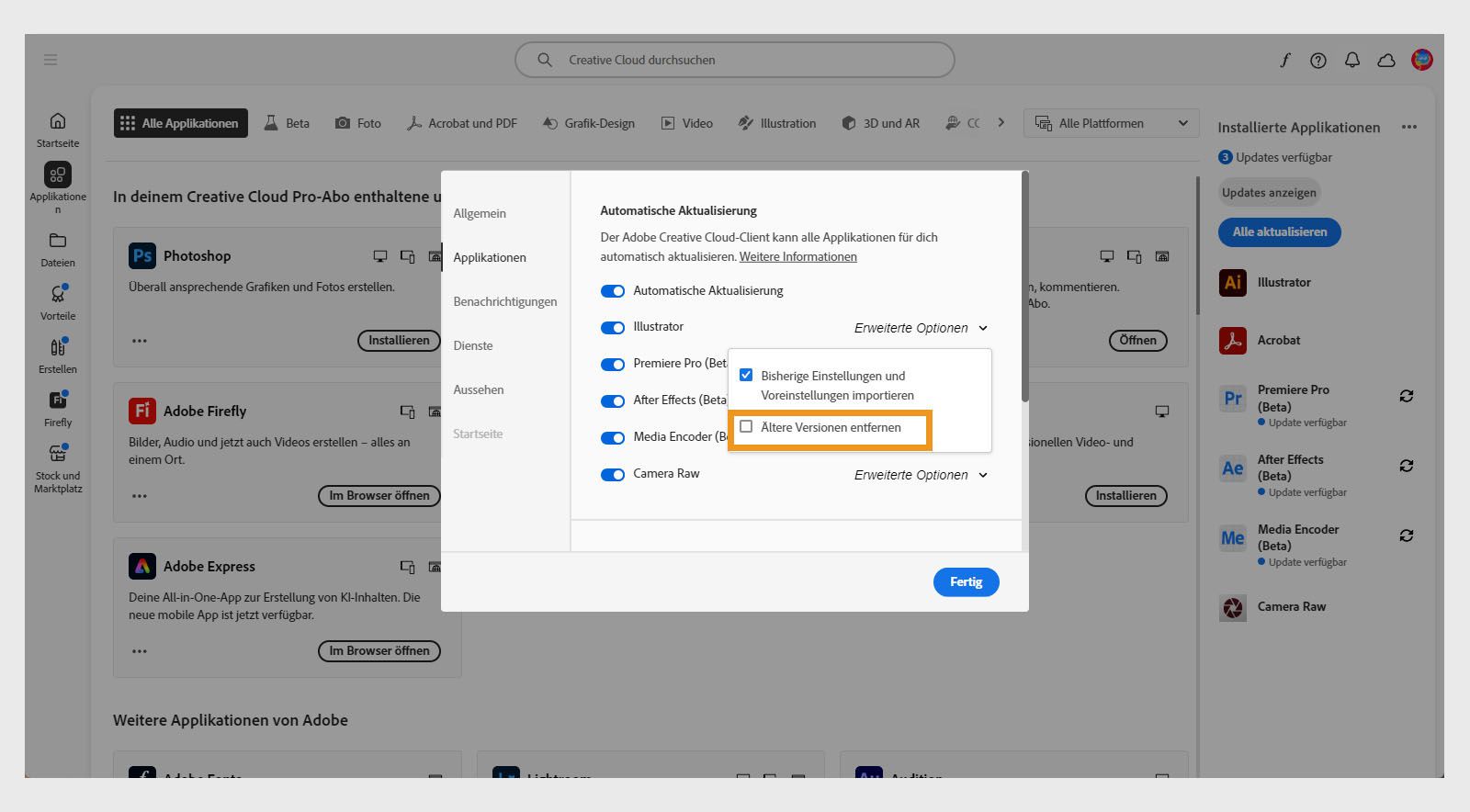Switch to the Foto category
The width and height of the screenshot is (1470, 812).
click(358, 123)
